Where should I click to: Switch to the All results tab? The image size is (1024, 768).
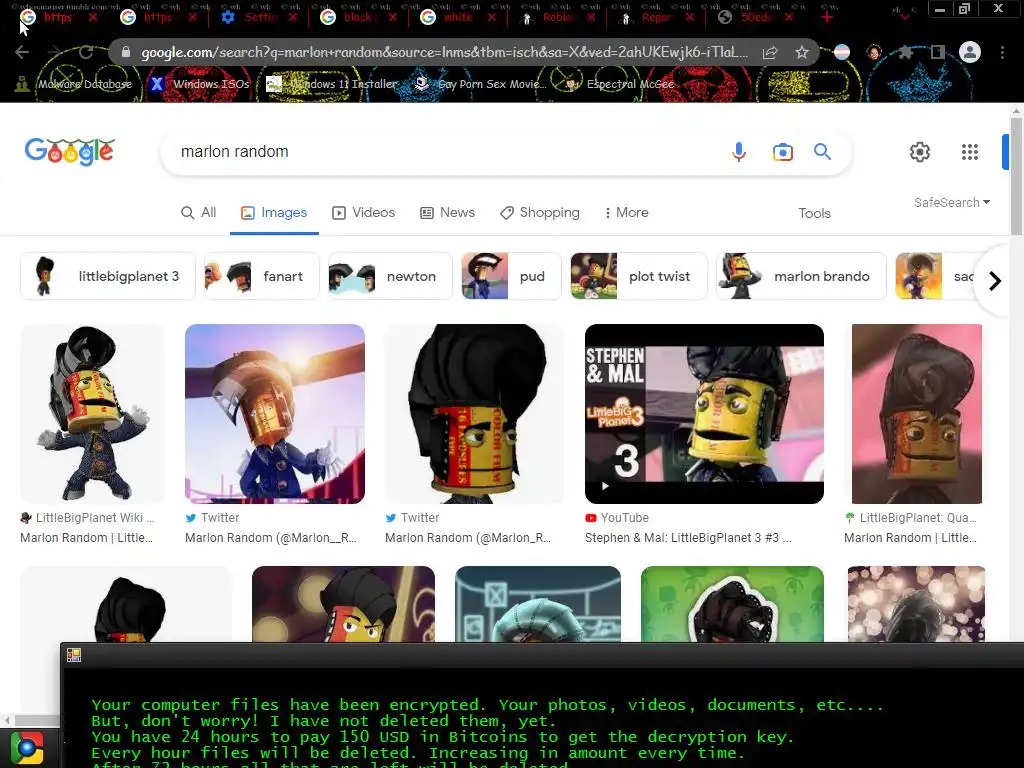point(199,213)
